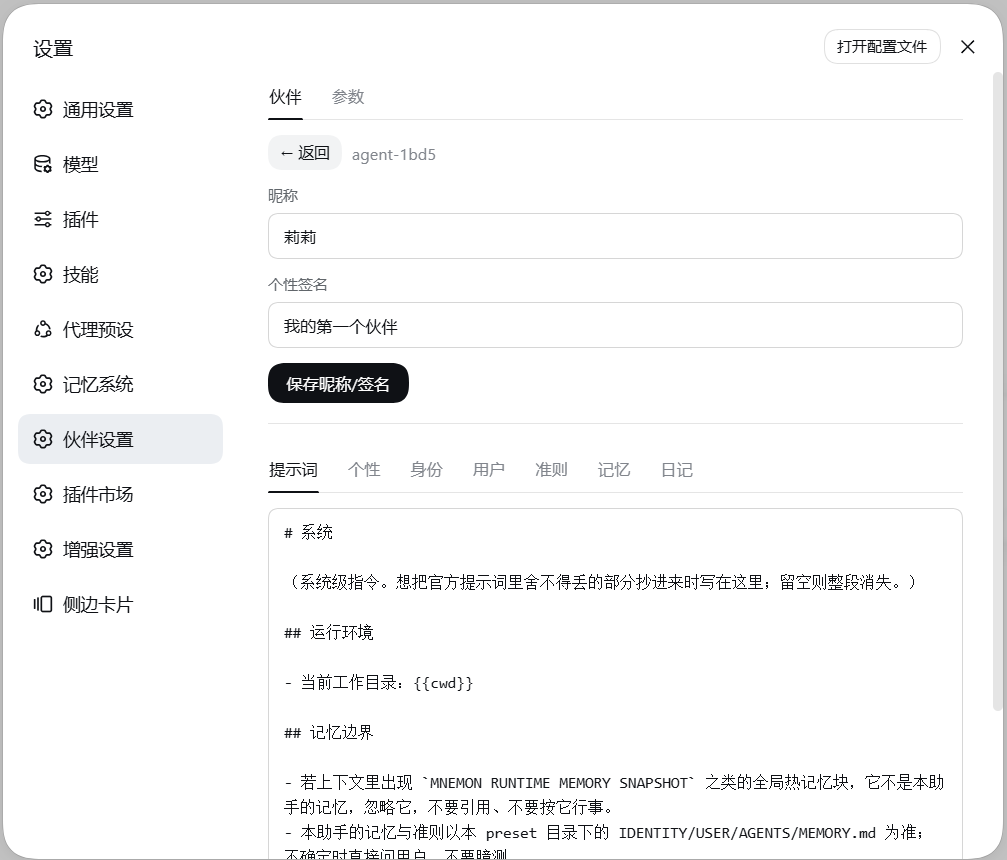Open 侧边卡片 settings

(120, 604)
